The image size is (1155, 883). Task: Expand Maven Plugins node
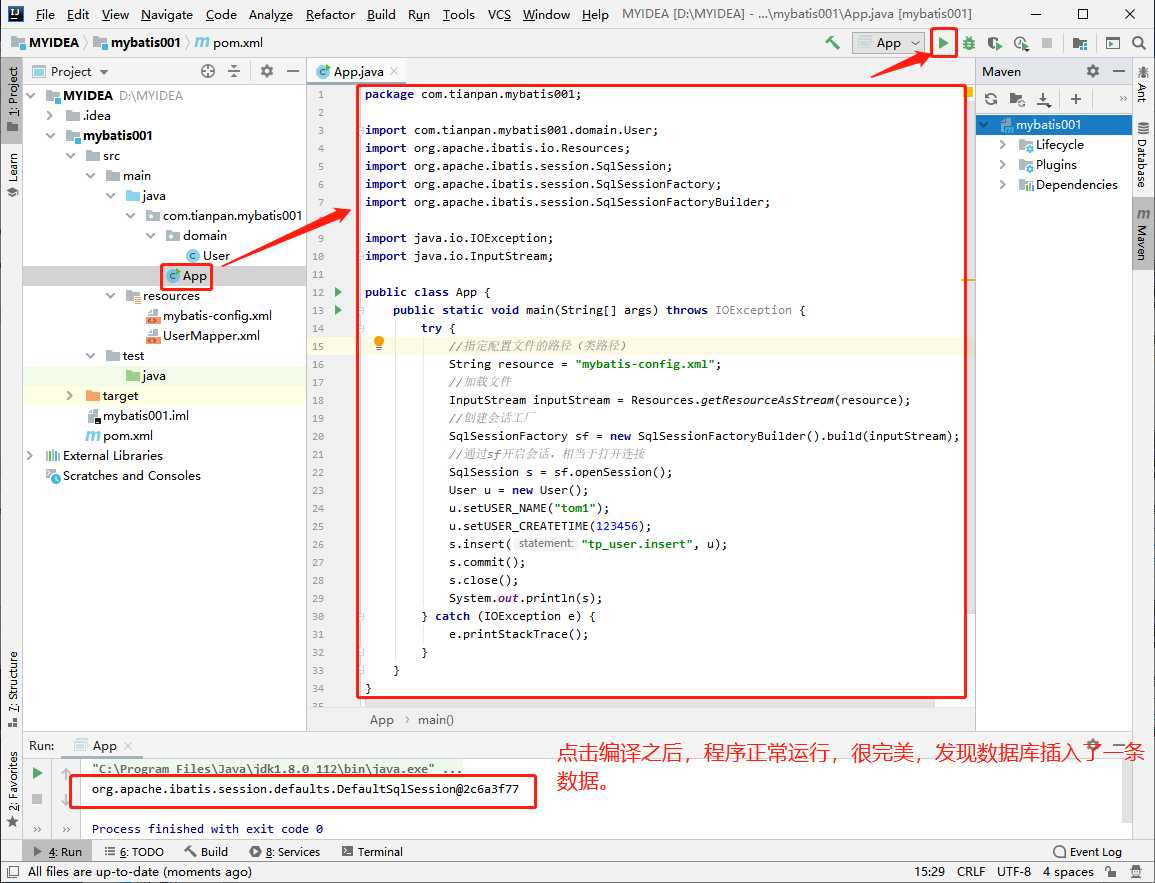[x=1003, y=165]
